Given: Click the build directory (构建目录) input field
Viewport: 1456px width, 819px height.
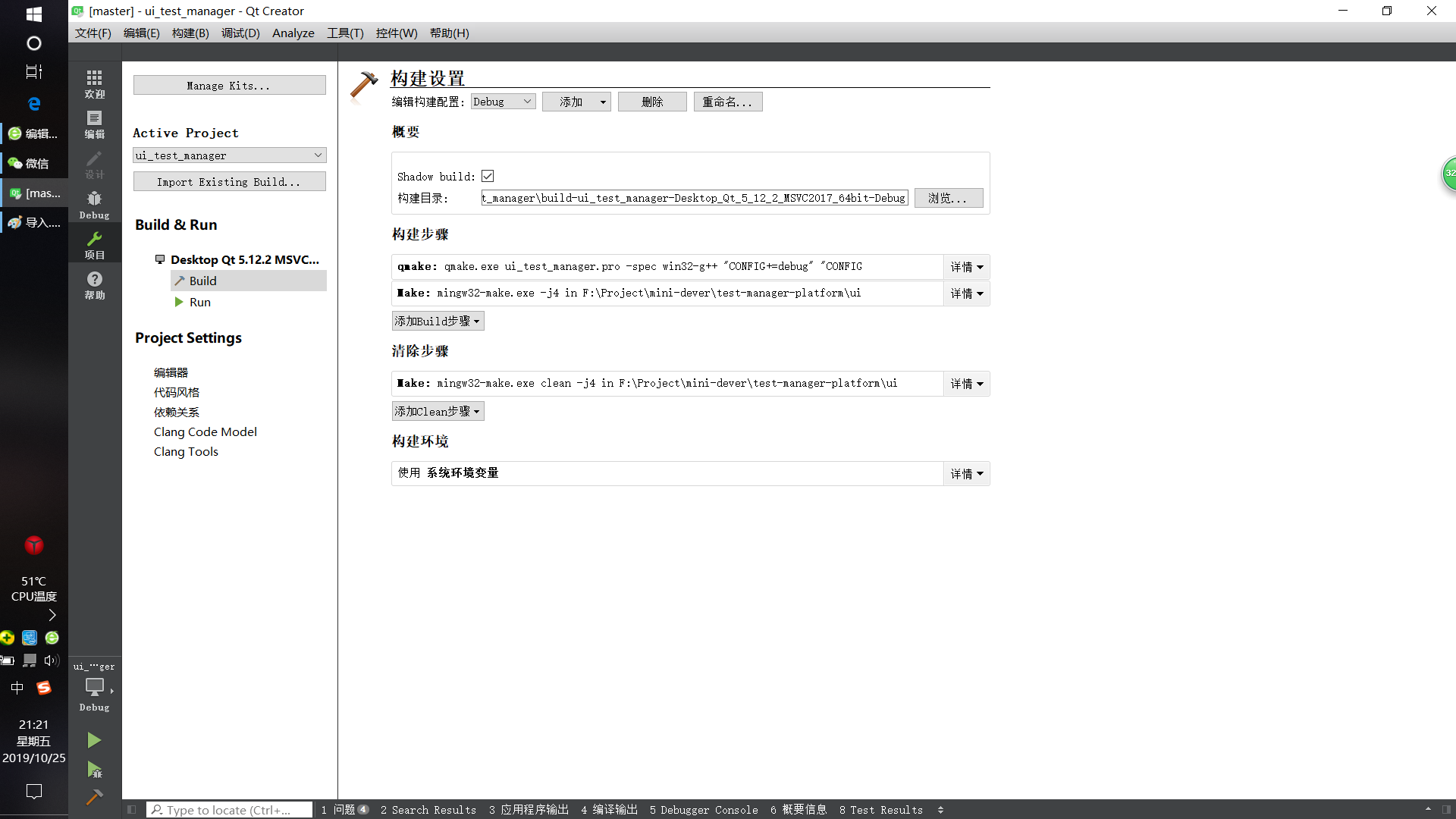Looking at the screenshot, I should click(694, 198).
